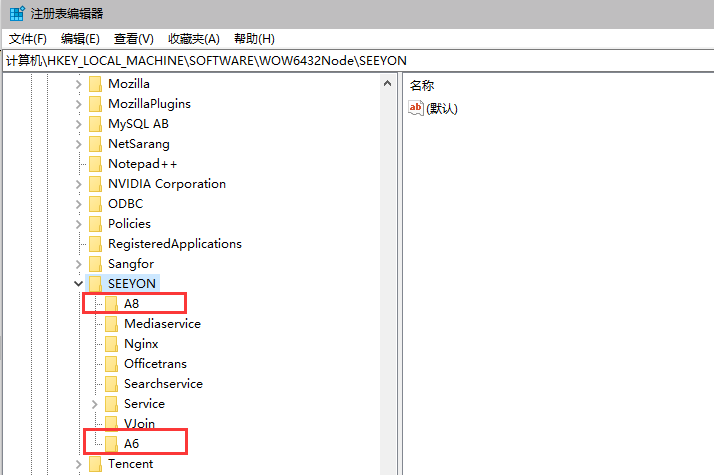The height and width of the screenshot is (475, 714).
Task: Open the 查看(V) menu
Action: [x=134, y=39]
